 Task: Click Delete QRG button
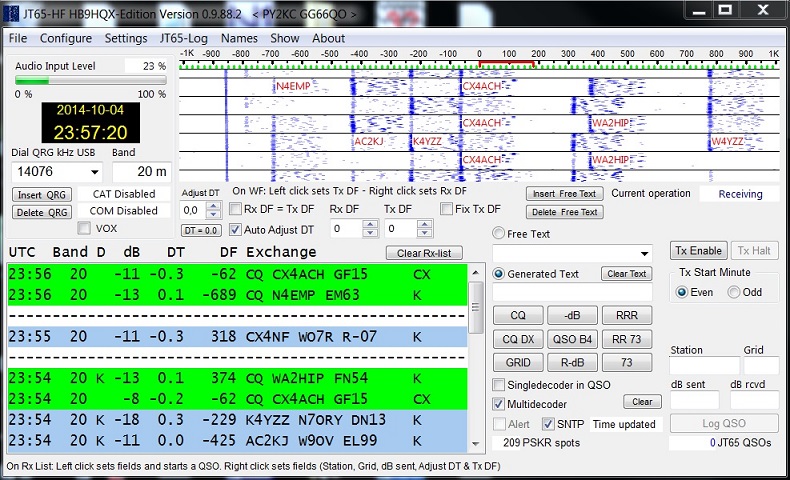(42, 213)
